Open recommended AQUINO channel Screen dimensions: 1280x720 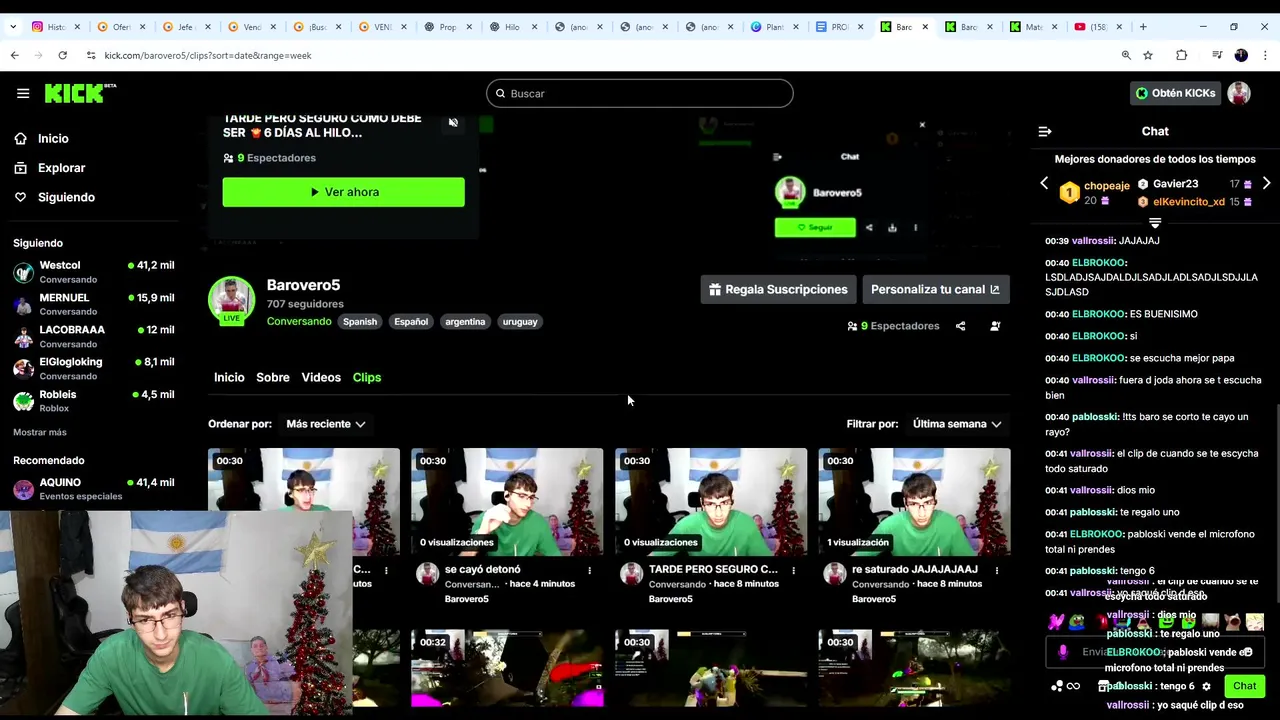click(93, 488)
